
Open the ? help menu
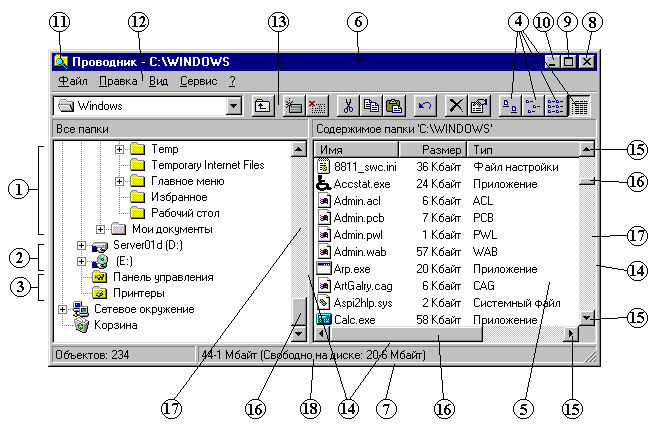[x=232, y=81]
